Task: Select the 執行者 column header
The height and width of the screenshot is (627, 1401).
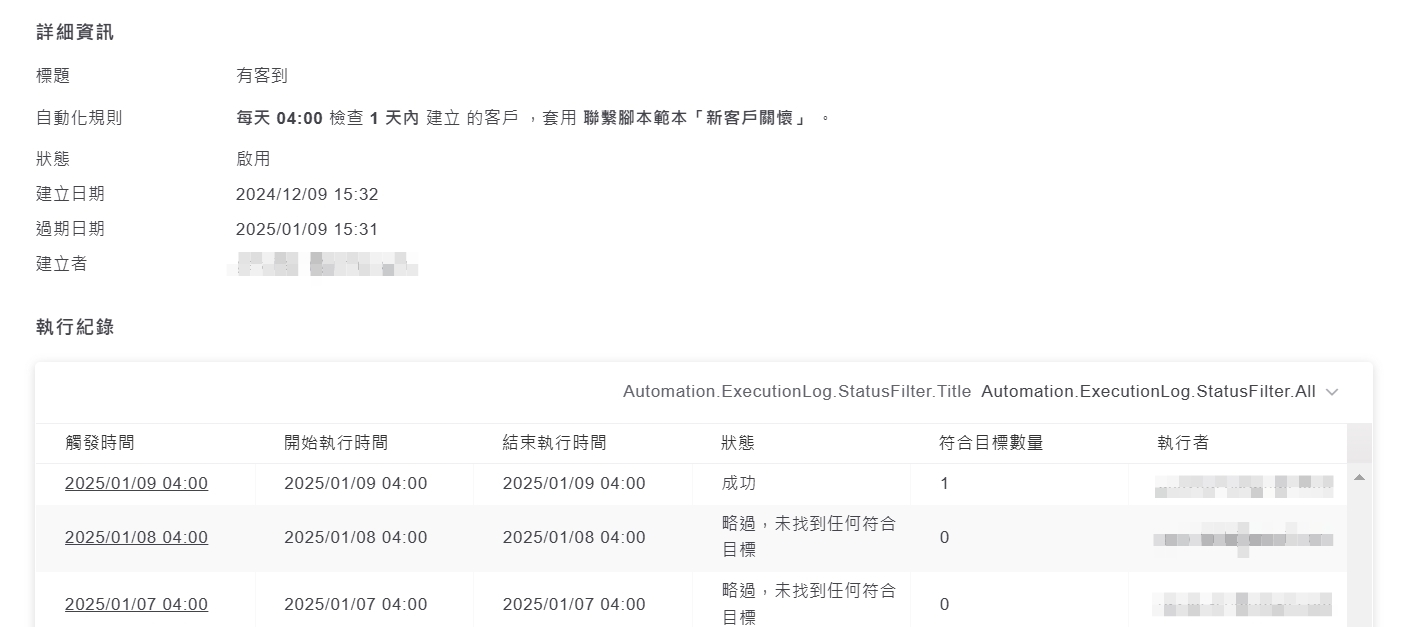Action: (1183, 443)
